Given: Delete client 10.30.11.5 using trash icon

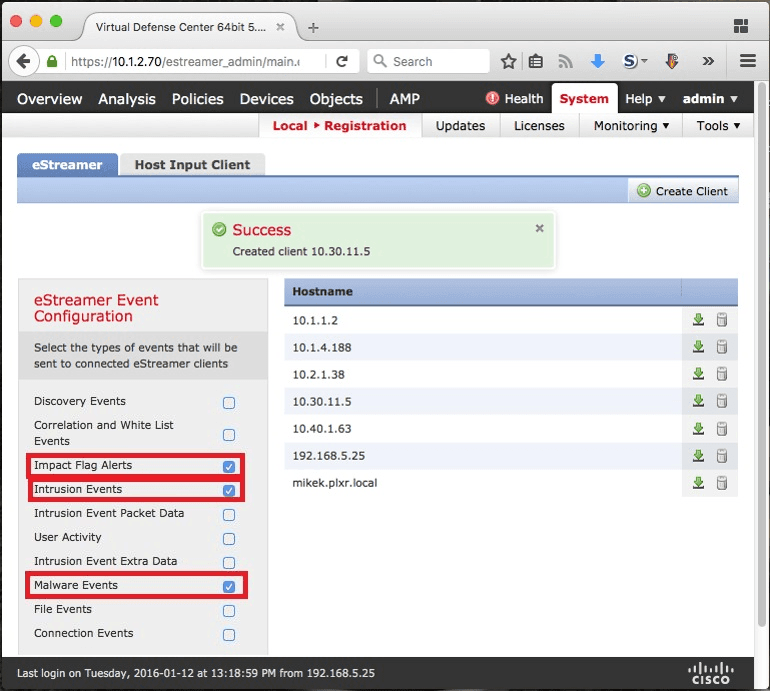Looking at the screenshot, I should pos(721,401).
